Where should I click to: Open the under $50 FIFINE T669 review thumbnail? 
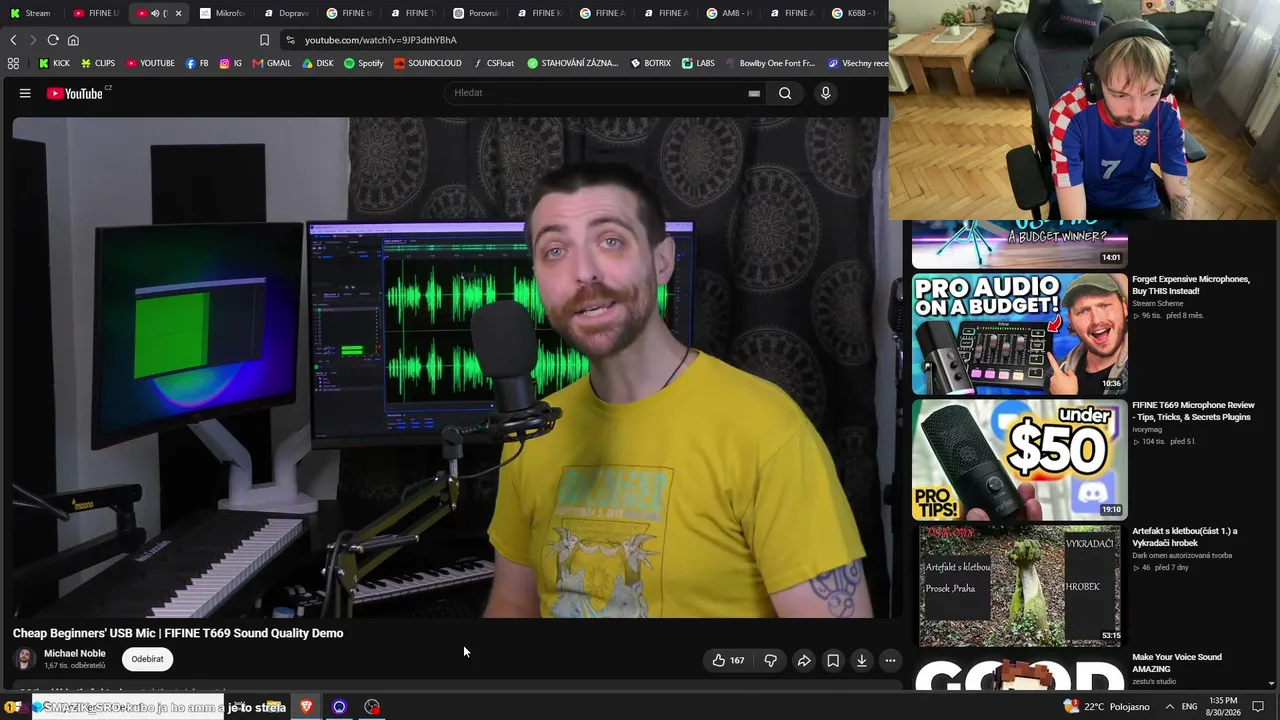pyautogui.click(x=1020, y=460)
